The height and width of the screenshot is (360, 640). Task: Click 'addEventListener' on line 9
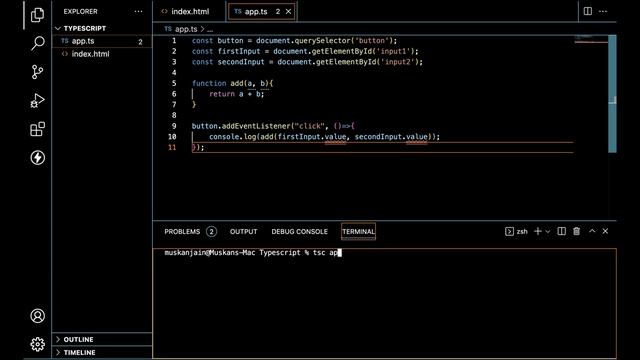(256, 126)
